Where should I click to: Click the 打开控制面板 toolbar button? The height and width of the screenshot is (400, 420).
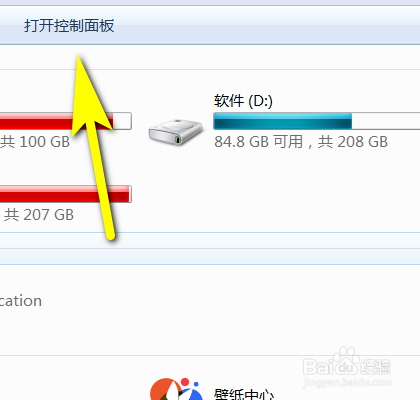[x=69, y=26]
